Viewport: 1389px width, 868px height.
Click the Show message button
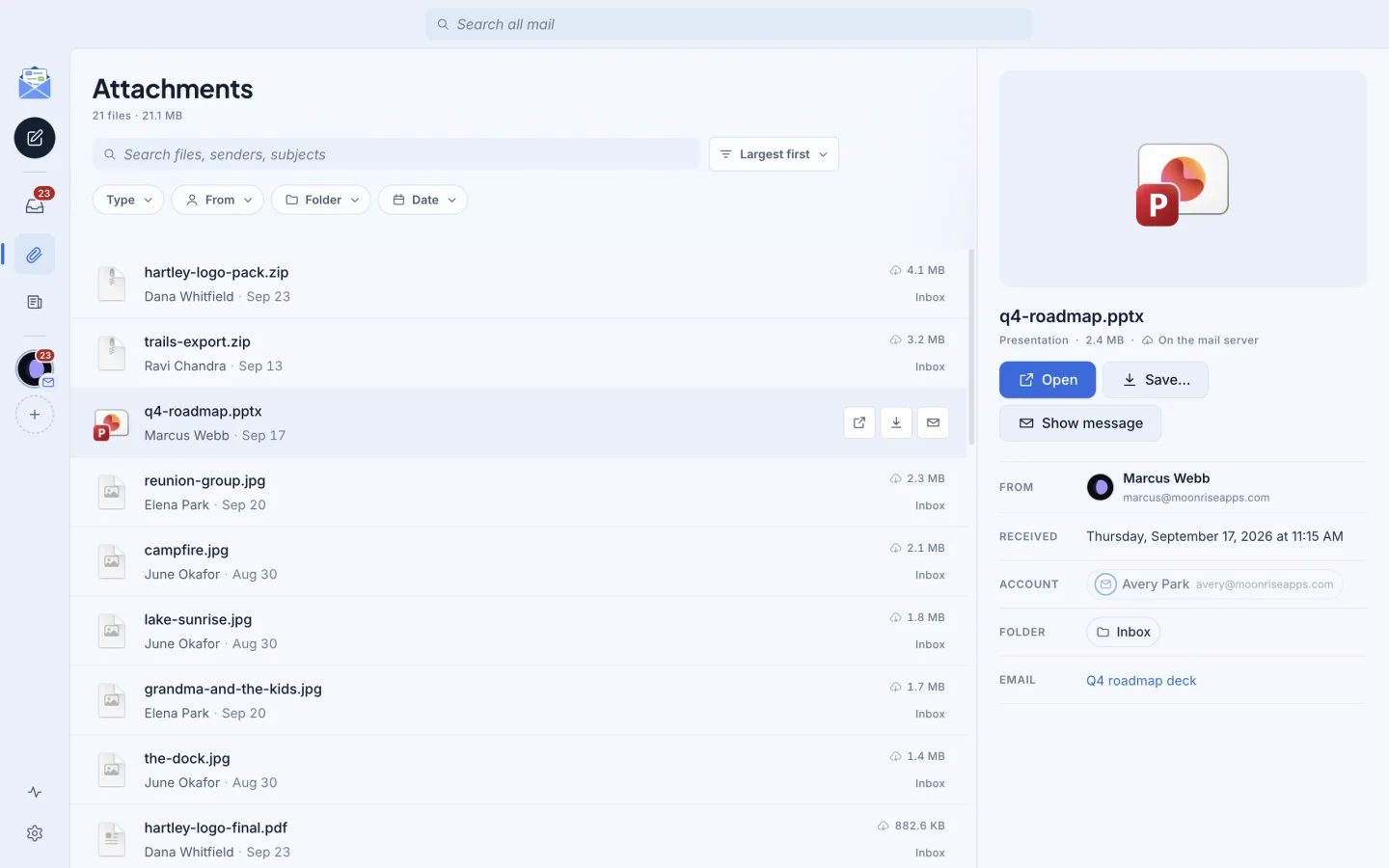click(1080, 423)
